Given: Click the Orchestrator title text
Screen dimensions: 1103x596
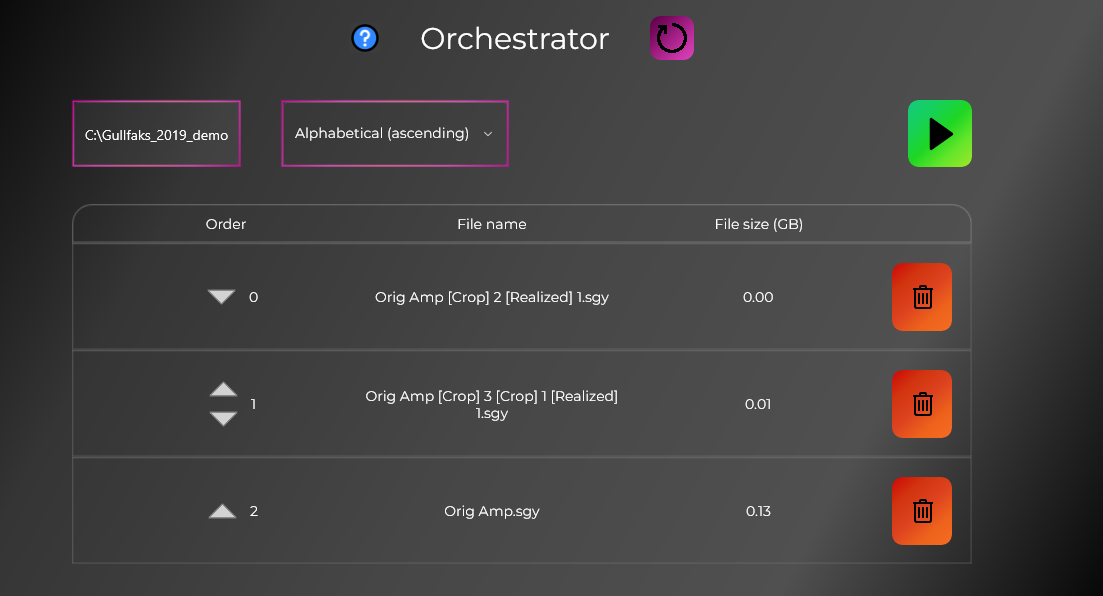Looking at the screenshot, I should click(x=515, y=39).
